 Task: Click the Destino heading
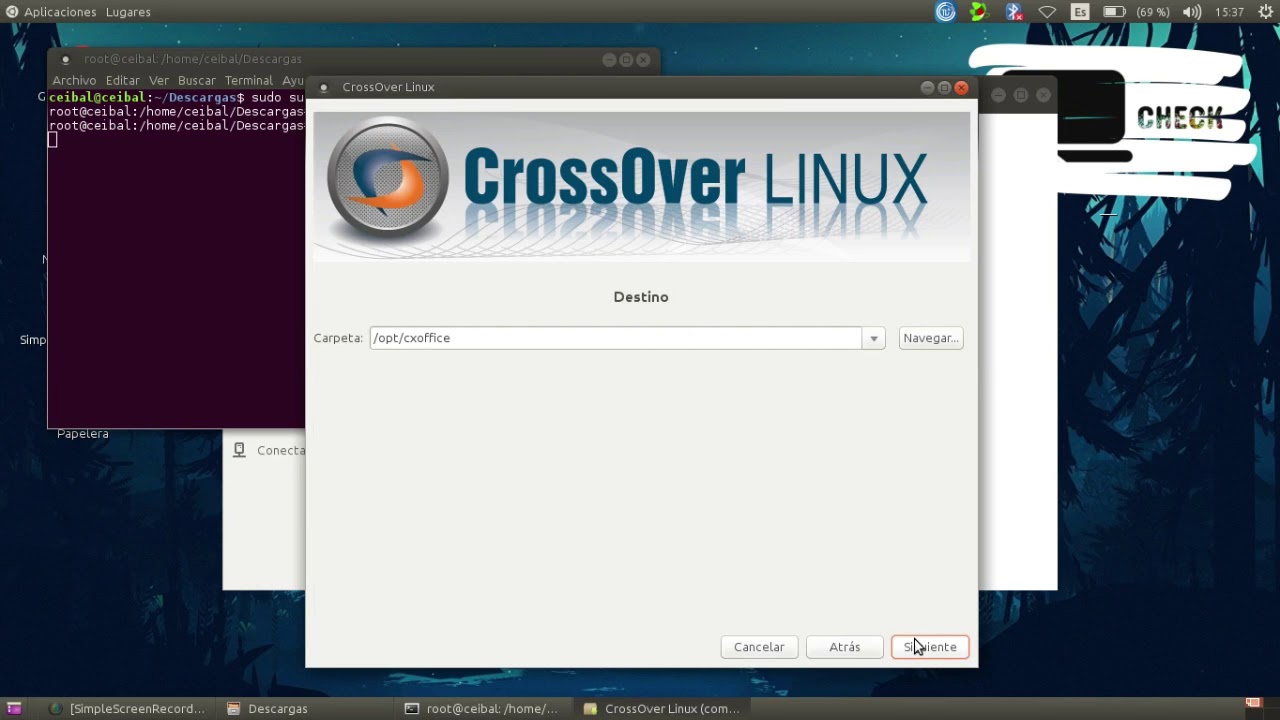pyautogui.click(x=641, y=297)
